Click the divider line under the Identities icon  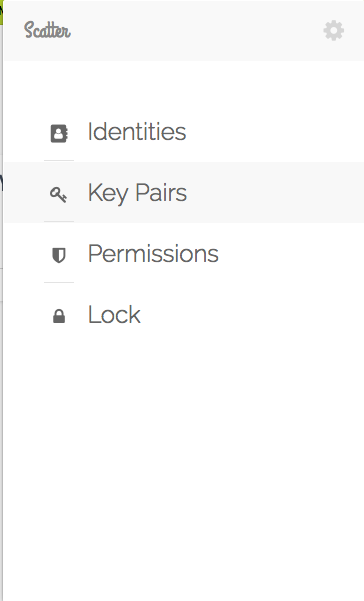pyautogui.click(x=59, y=161)
